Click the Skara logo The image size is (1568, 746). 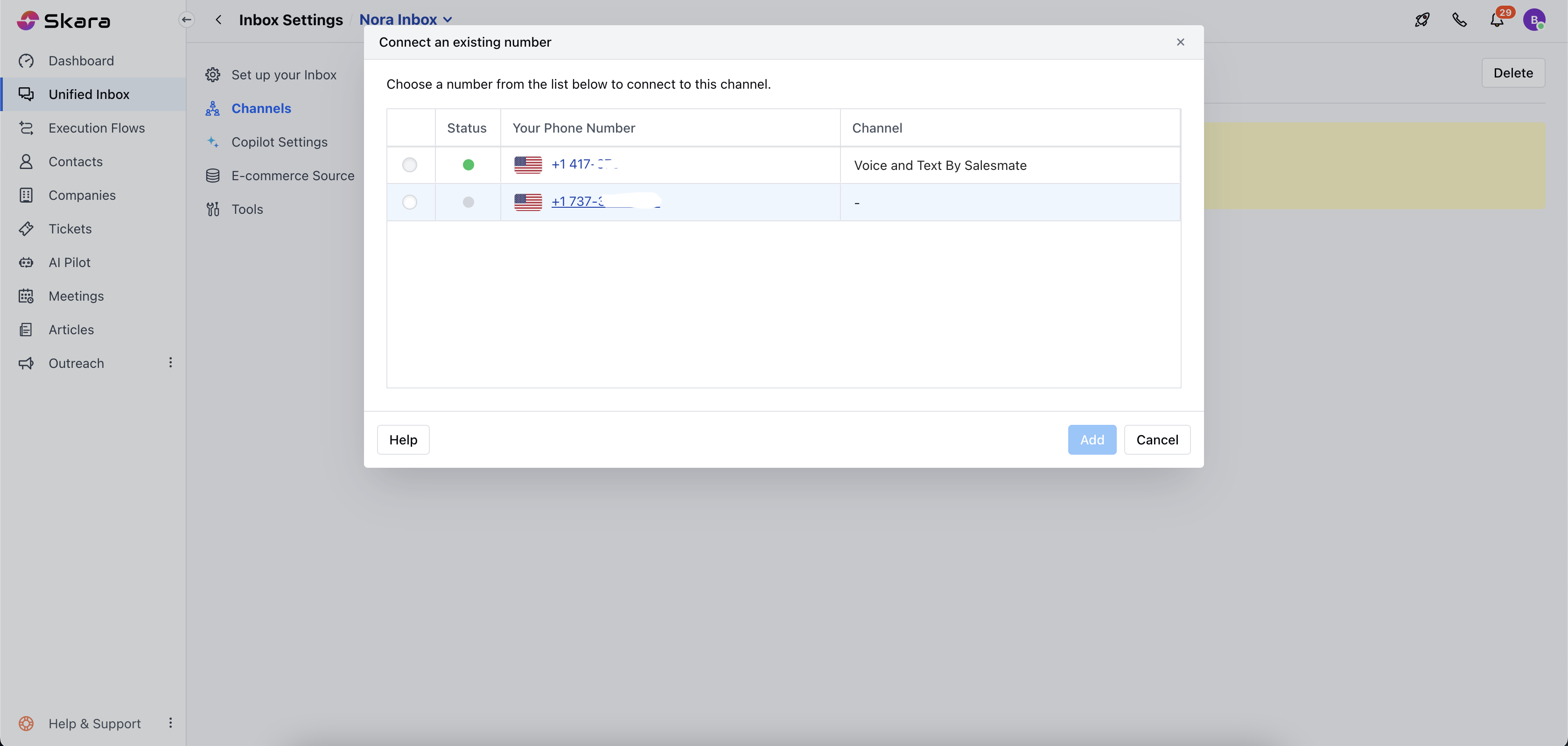point(63,21)
